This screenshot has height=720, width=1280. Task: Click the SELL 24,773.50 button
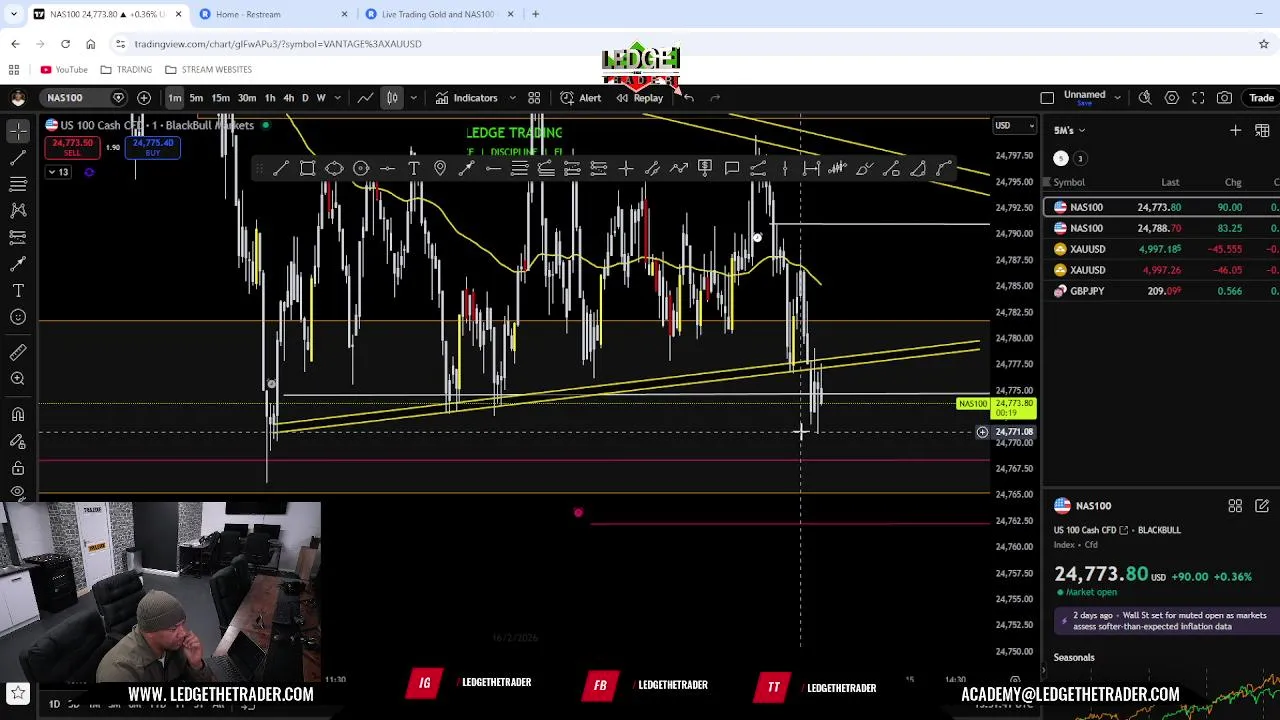(x=72, y=147)
